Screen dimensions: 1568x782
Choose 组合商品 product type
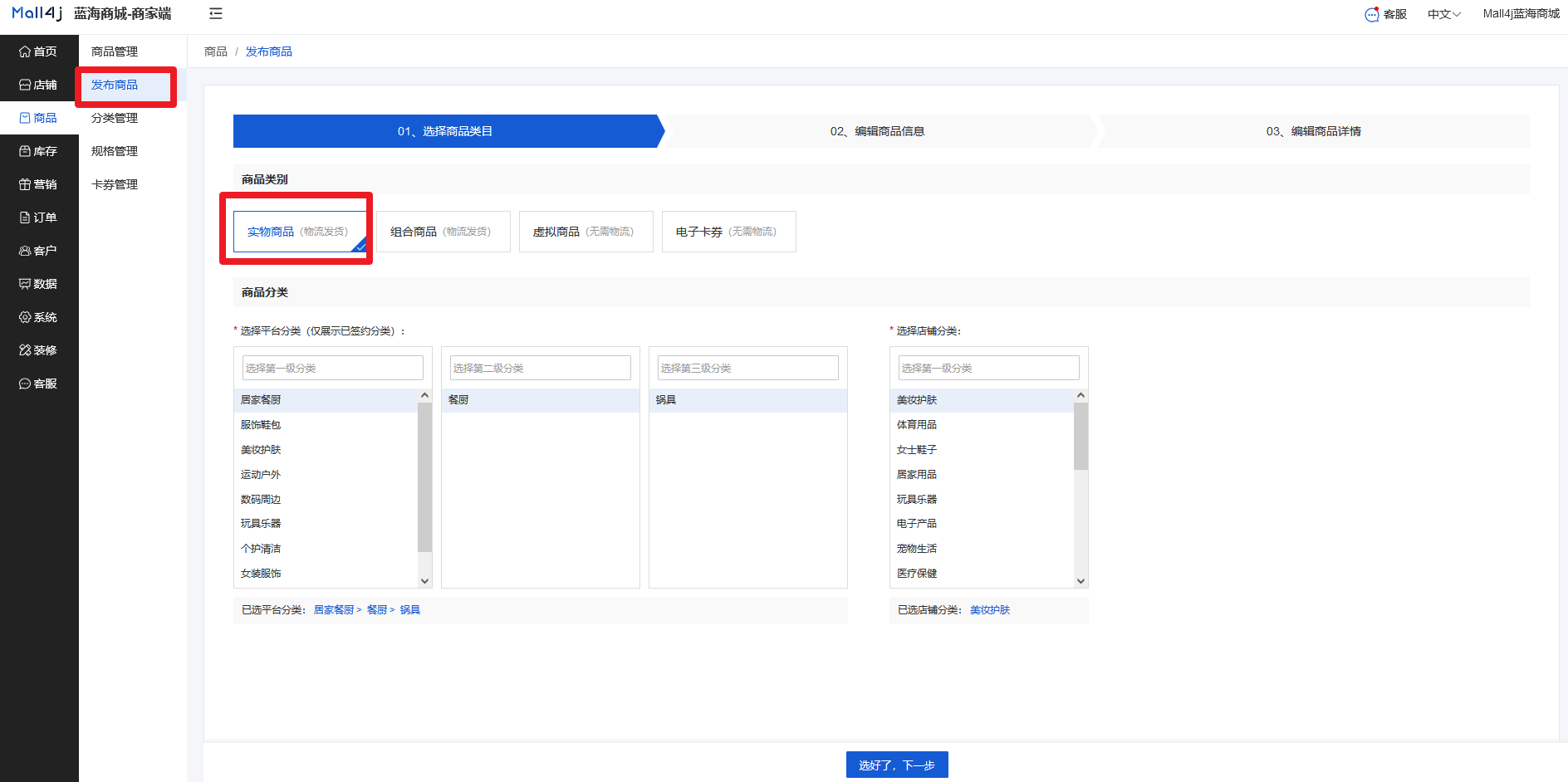click(x=443, y=232)
